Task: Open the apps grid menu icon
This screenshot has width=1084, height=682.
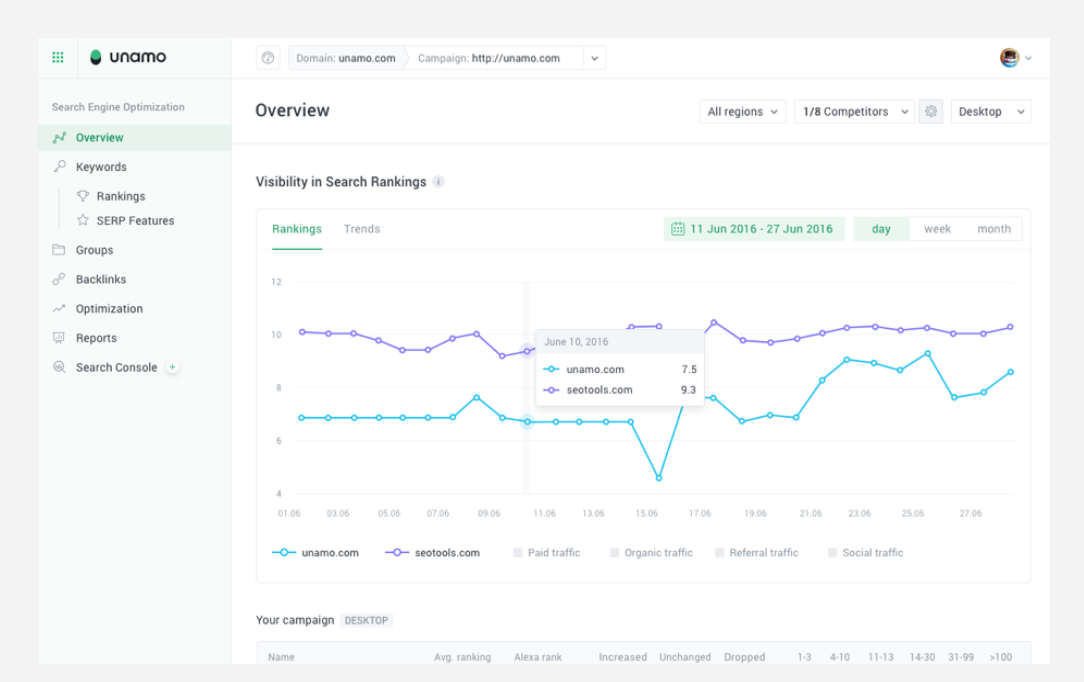Action: [x=58, y=57]
